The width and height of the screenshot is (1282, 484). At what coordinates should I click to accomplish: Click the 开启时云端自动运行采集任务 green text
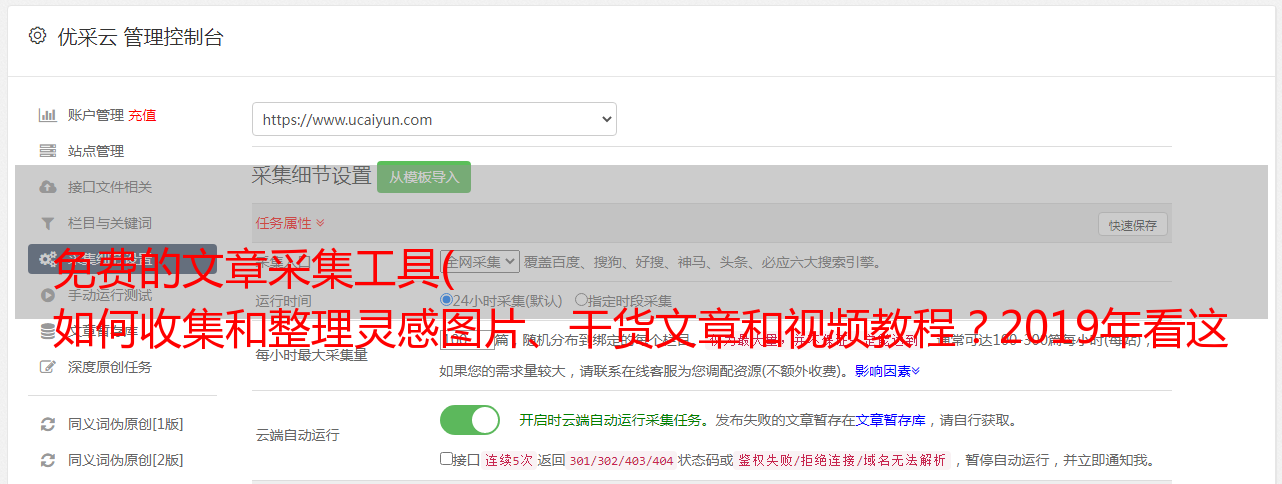click(610, 420)
